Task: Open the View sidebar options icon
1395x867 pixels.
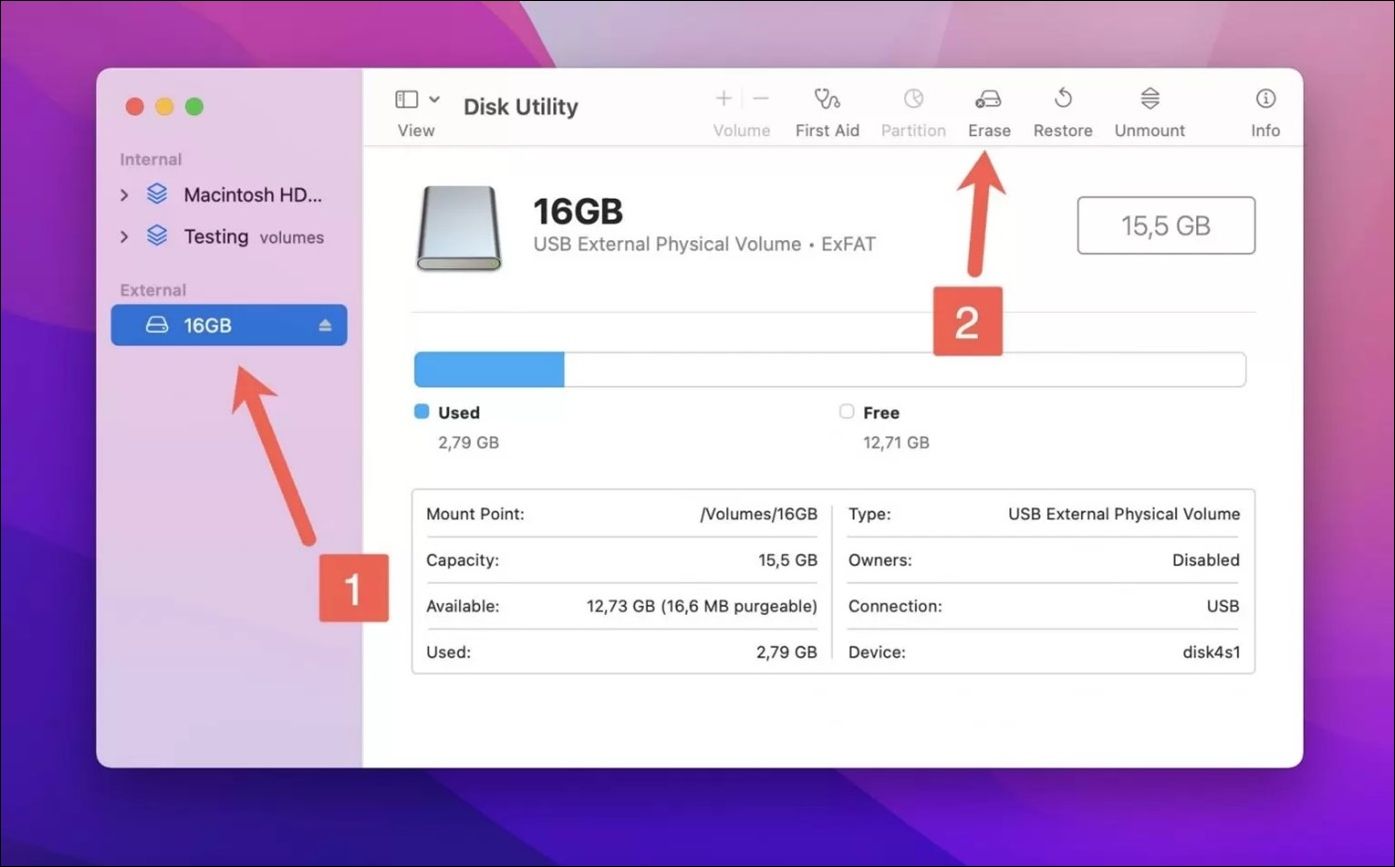Action: [406, 99]
